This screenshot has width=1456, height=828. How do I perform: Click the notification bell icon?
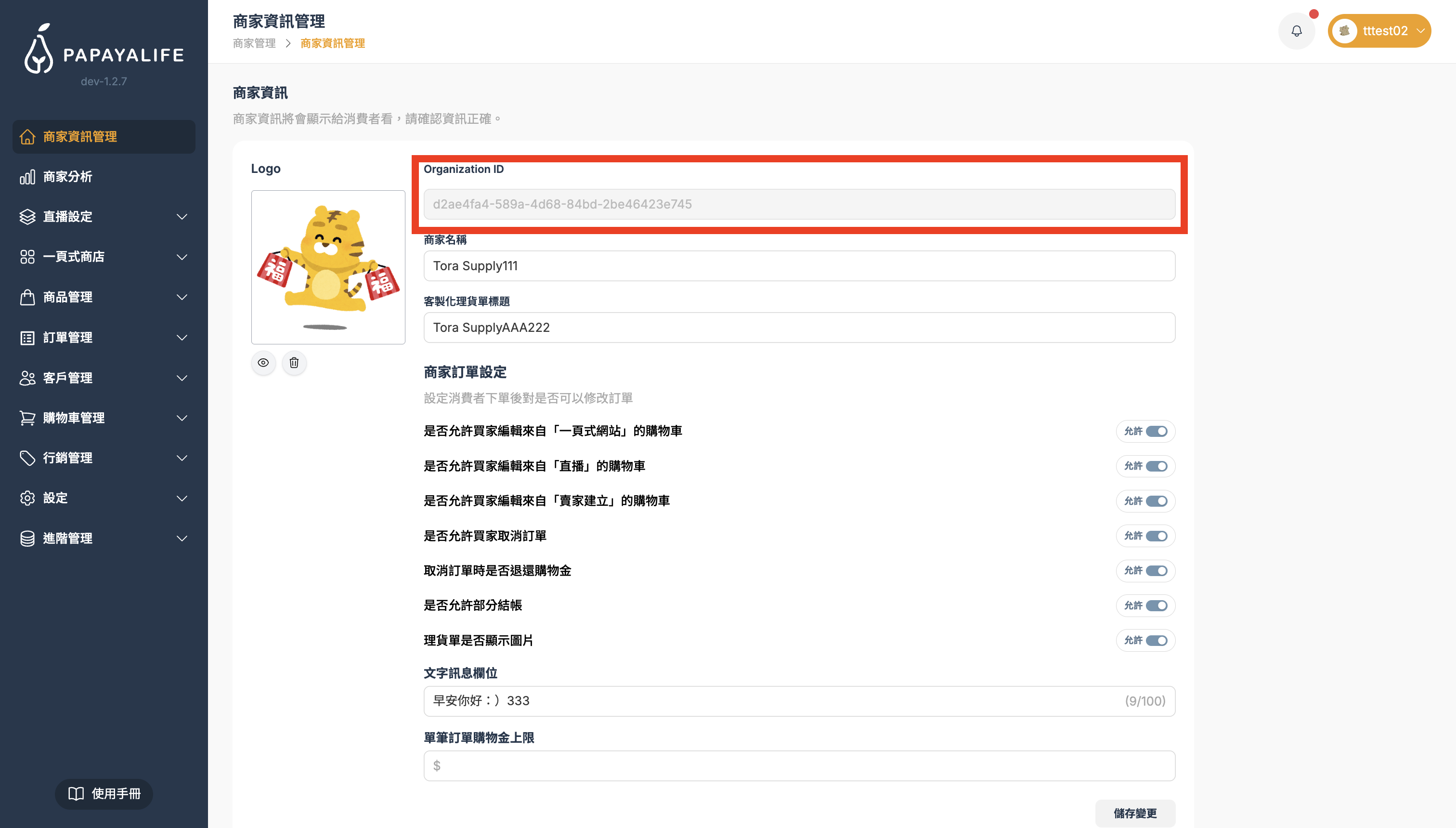click(1296, 30)
